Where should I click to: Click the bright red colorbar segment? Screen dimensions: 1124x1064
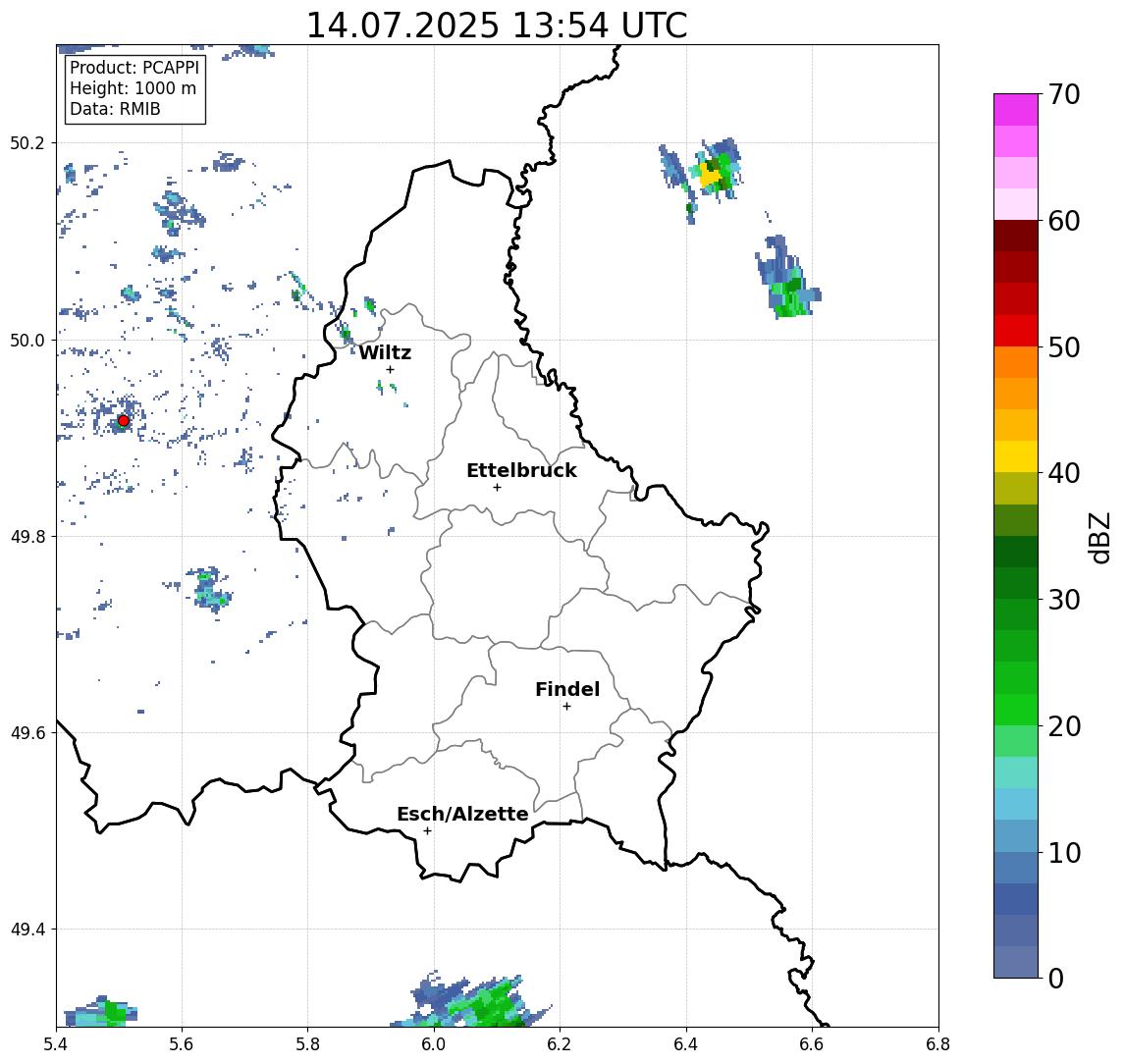pyautogui.click(x=1016, y=331)
